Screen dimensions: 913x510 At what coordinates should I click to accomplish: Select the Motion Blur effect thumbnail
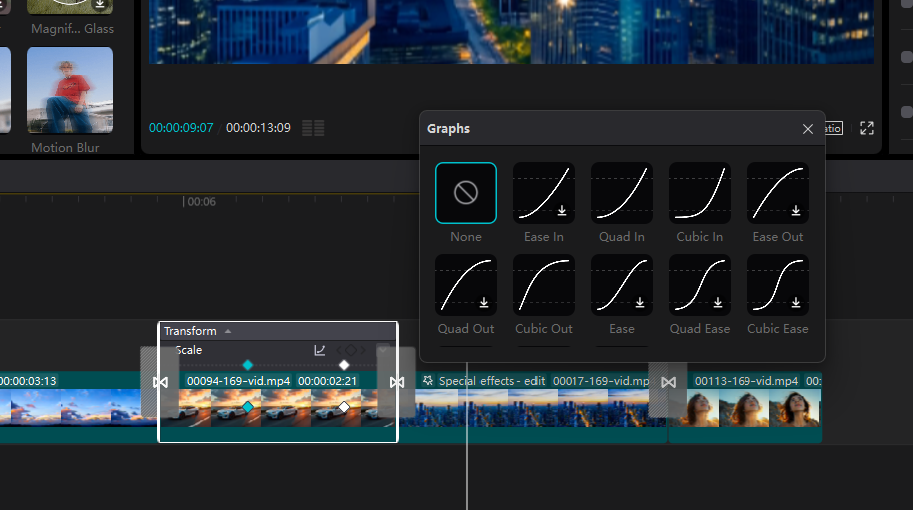point(69,91)
